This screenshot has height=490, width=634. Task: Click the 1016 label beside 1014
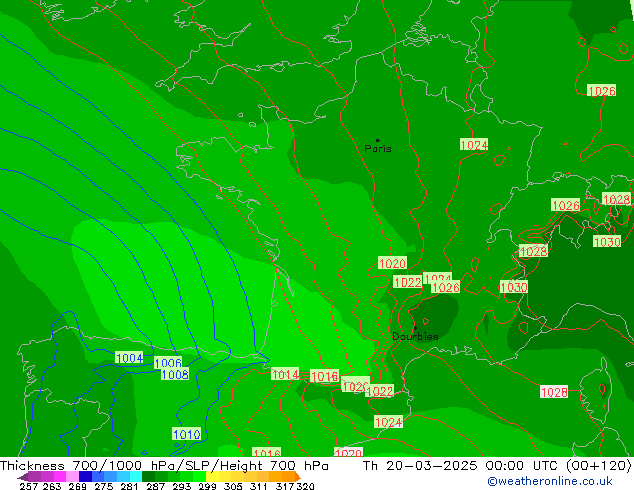[324, 376]
